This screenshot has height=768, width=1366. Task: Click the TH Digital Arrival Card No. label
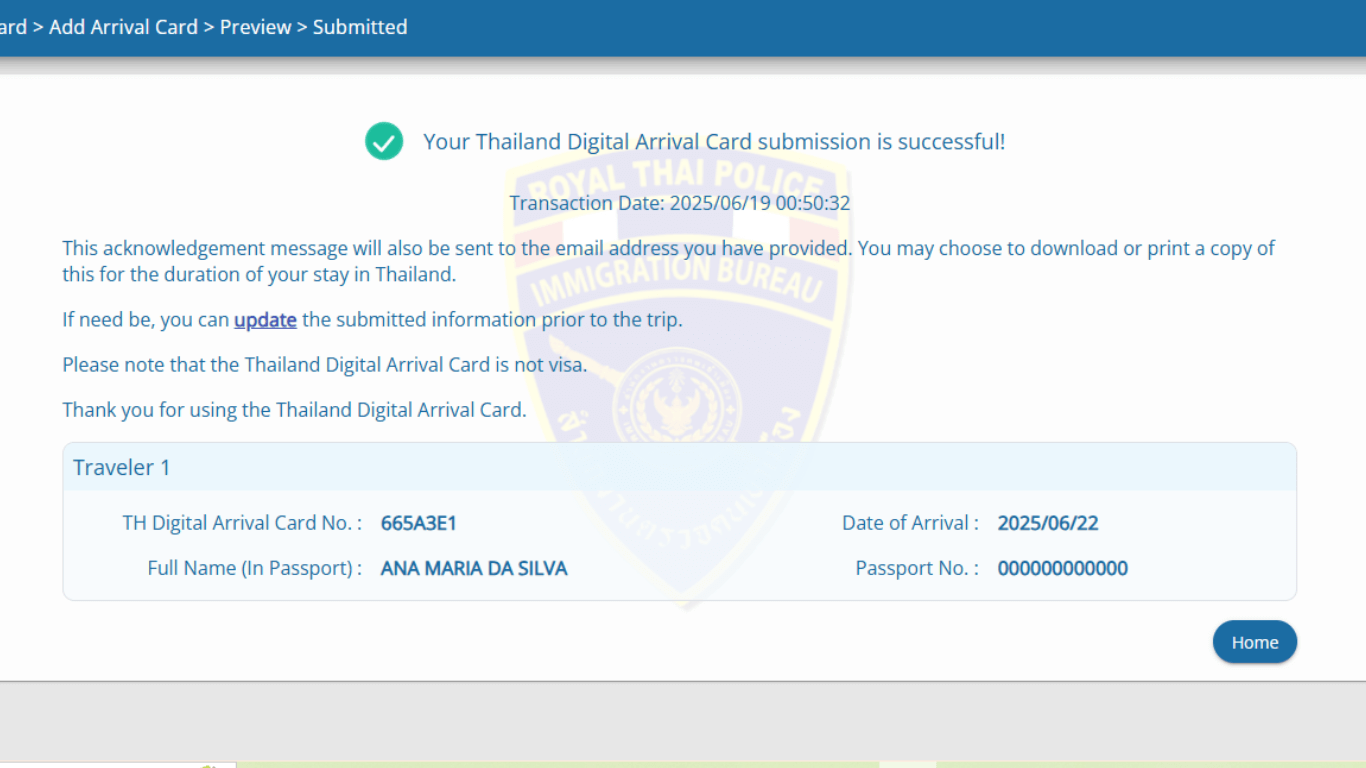[x=242, y=523]
